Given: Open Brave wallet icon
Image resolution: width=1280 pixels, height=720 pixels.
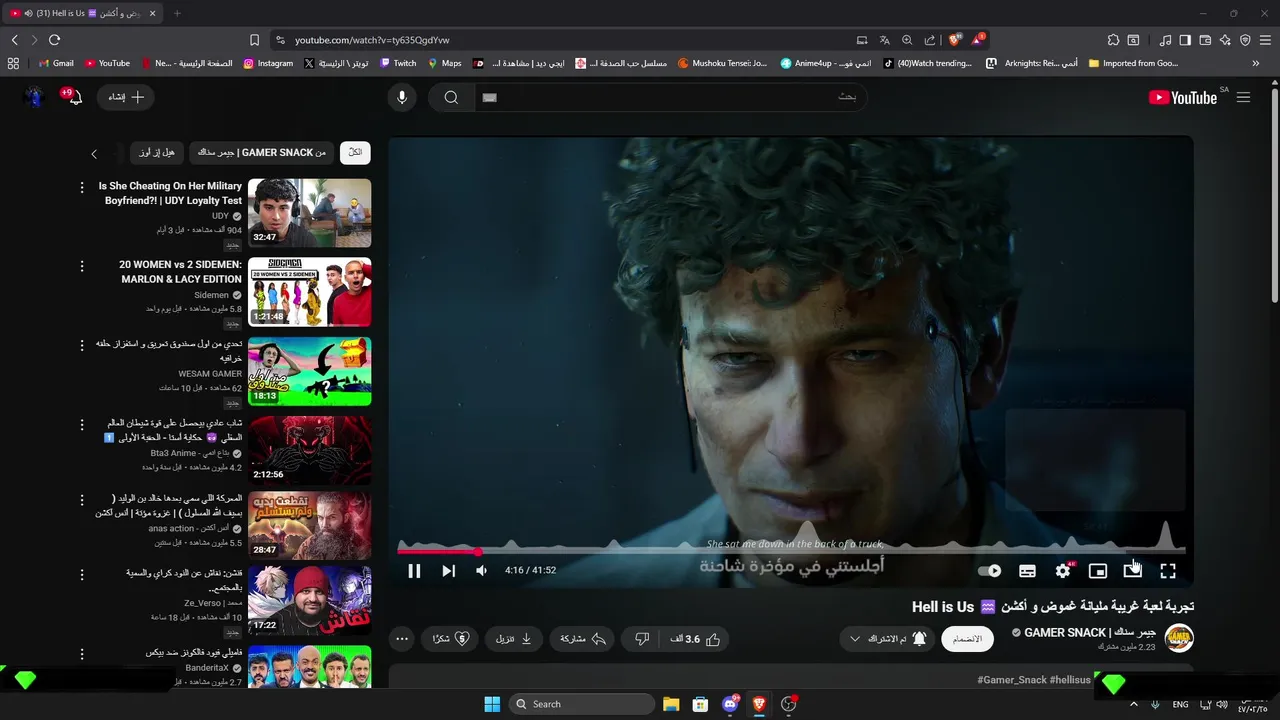Looking at the screenshot, I should (1205, 40).
